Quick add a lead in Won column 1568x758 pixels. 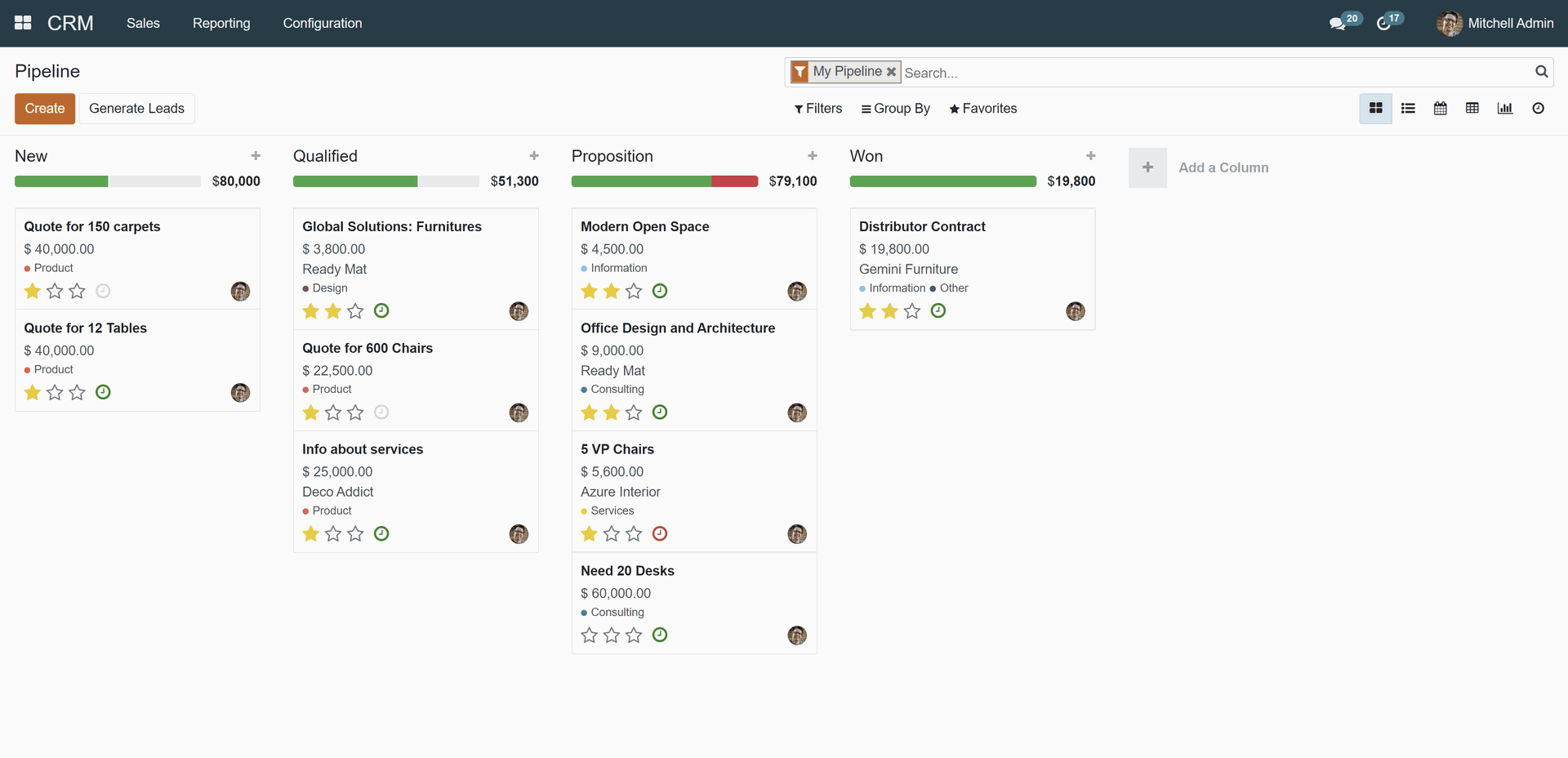tap(1091, 156)
